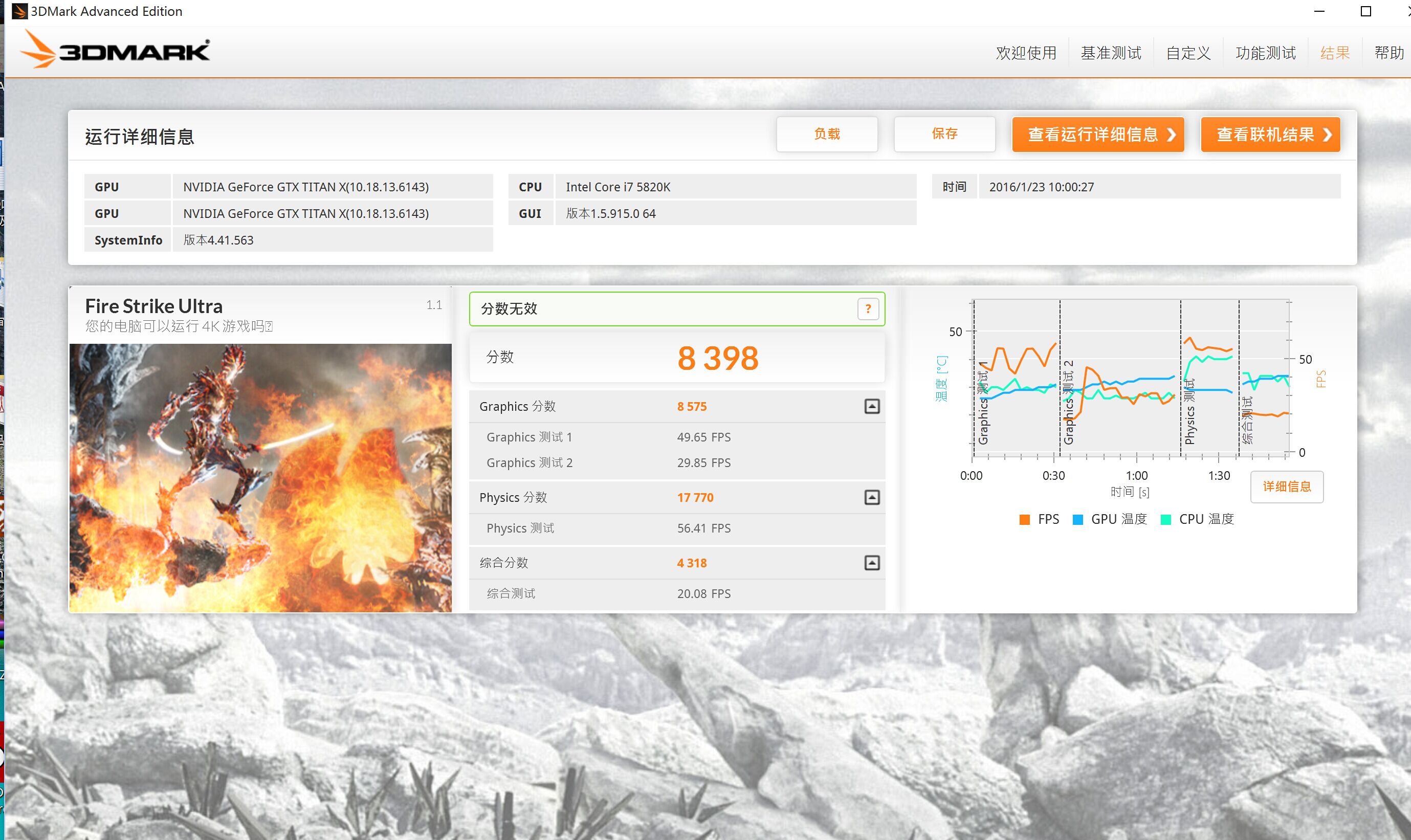This screenshot has width=1411, height=840.
Task: Select the 结果 tab
Action: [1335, 53]
